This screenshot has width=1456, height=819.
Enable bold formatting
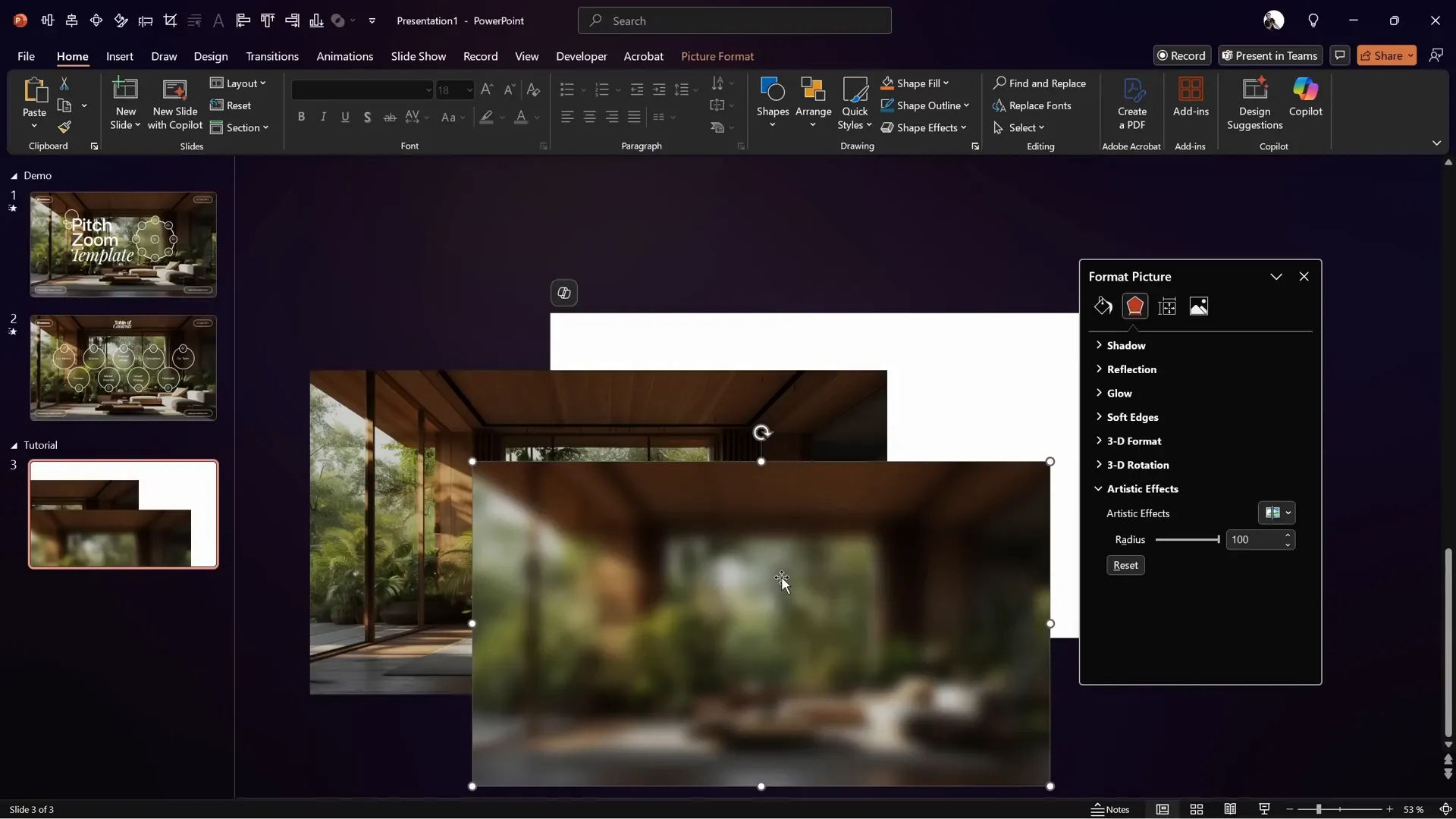point(301,117)
